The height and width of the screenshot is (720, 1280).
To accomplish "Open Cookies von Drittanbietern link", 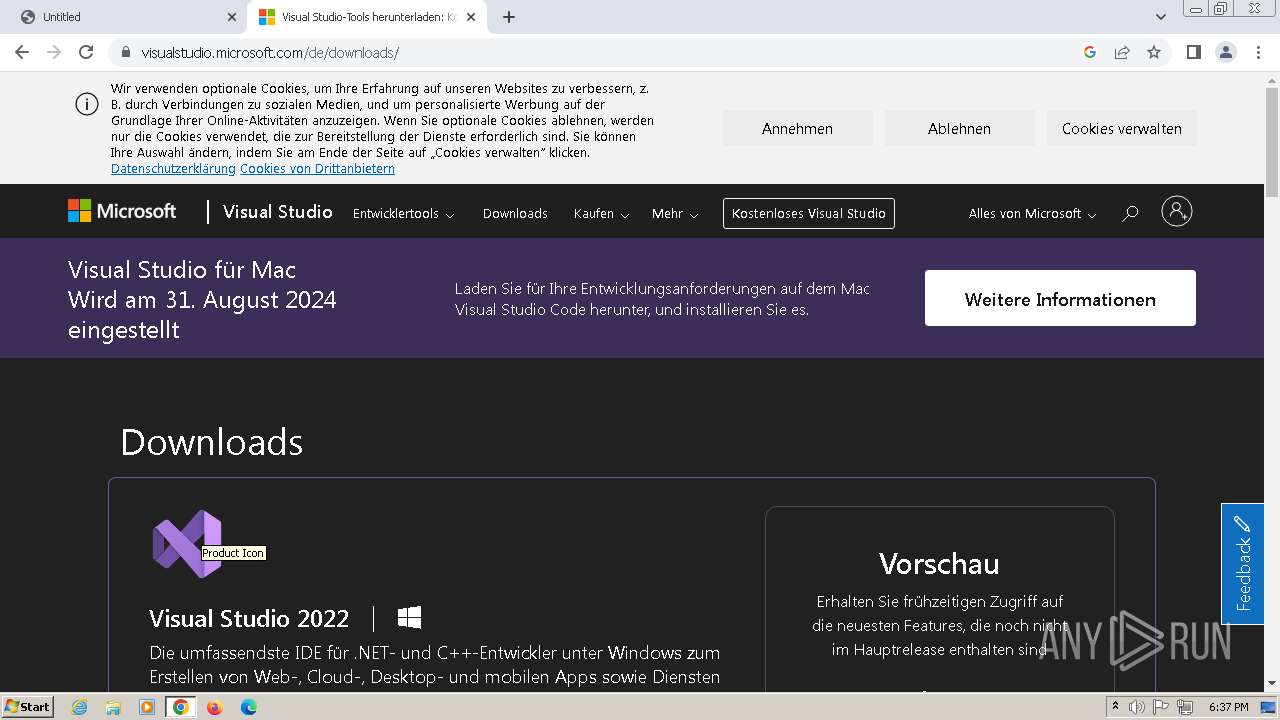I will tap(317, 169).
